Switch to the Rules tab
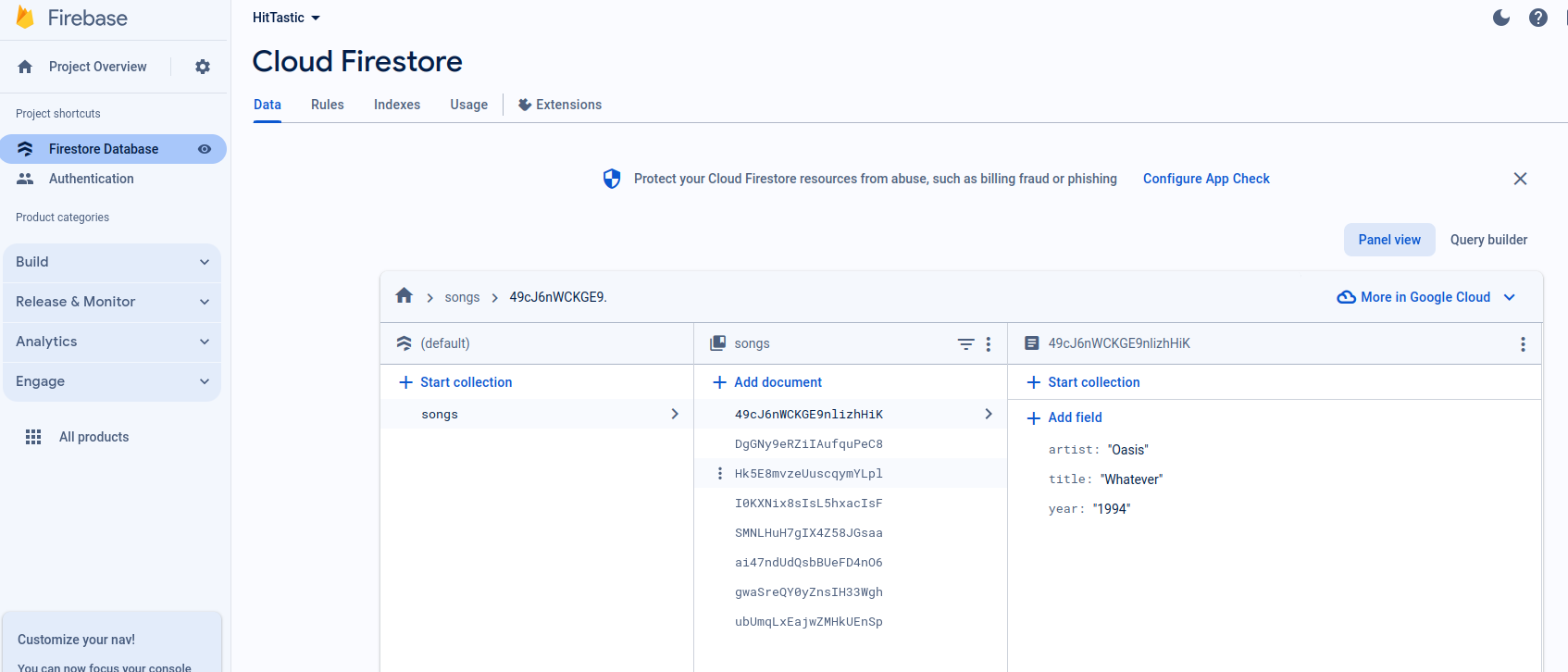This screenshot has width=1568, height=672. tap(327, 105)
